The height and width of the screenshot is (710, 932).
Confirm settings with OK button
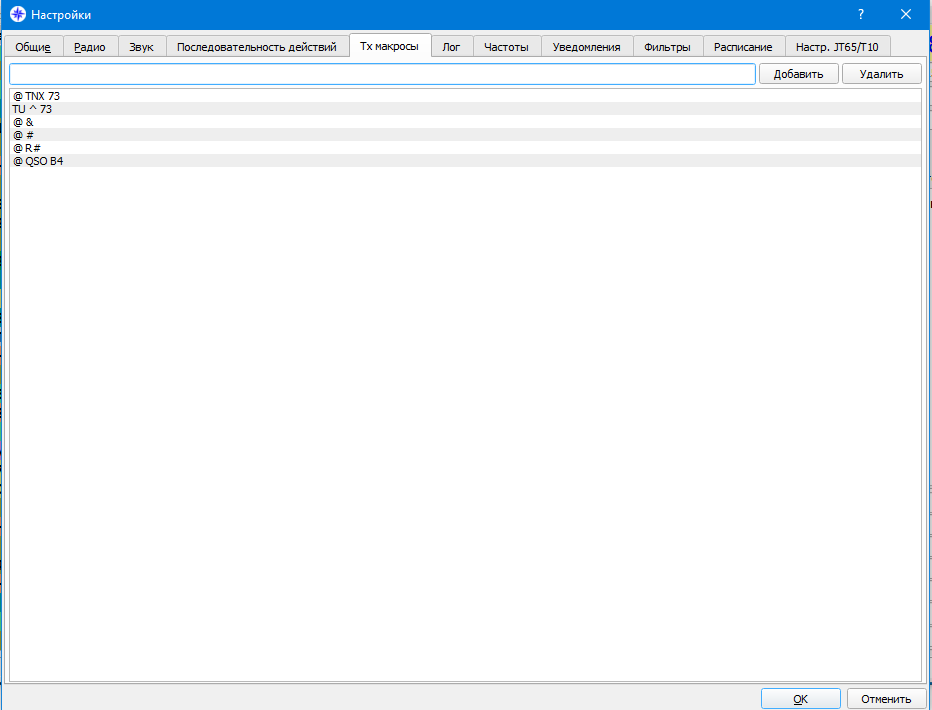tap(801, 699)
